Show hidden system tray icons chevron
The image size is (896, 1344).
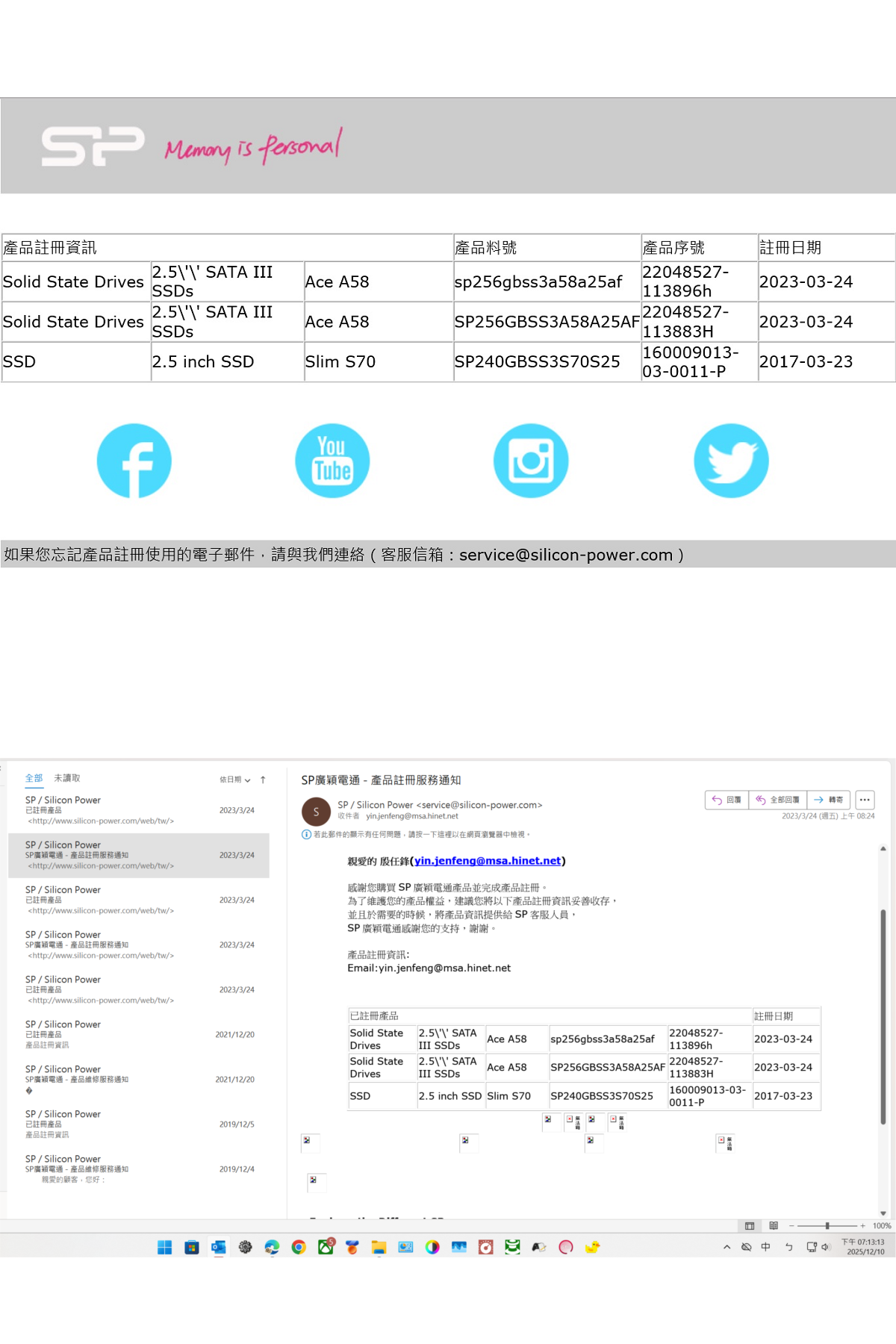[x=727, y=1247]
